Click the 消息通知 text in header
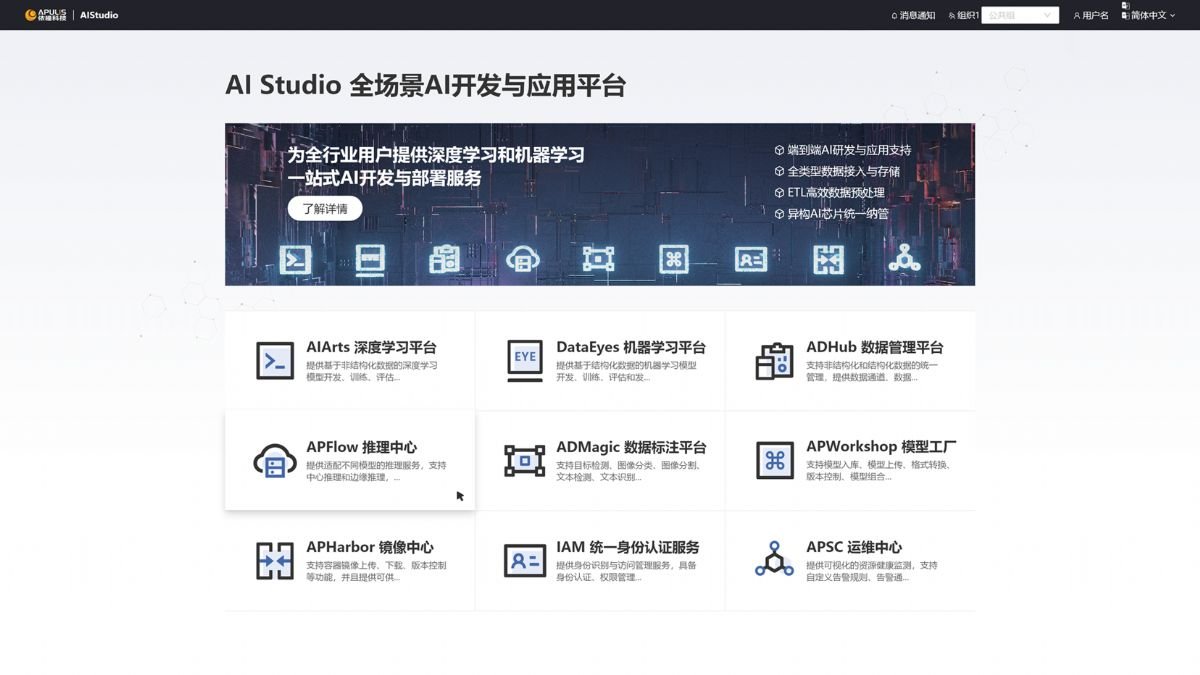1200x675 pixels. (x=918, y=15)
